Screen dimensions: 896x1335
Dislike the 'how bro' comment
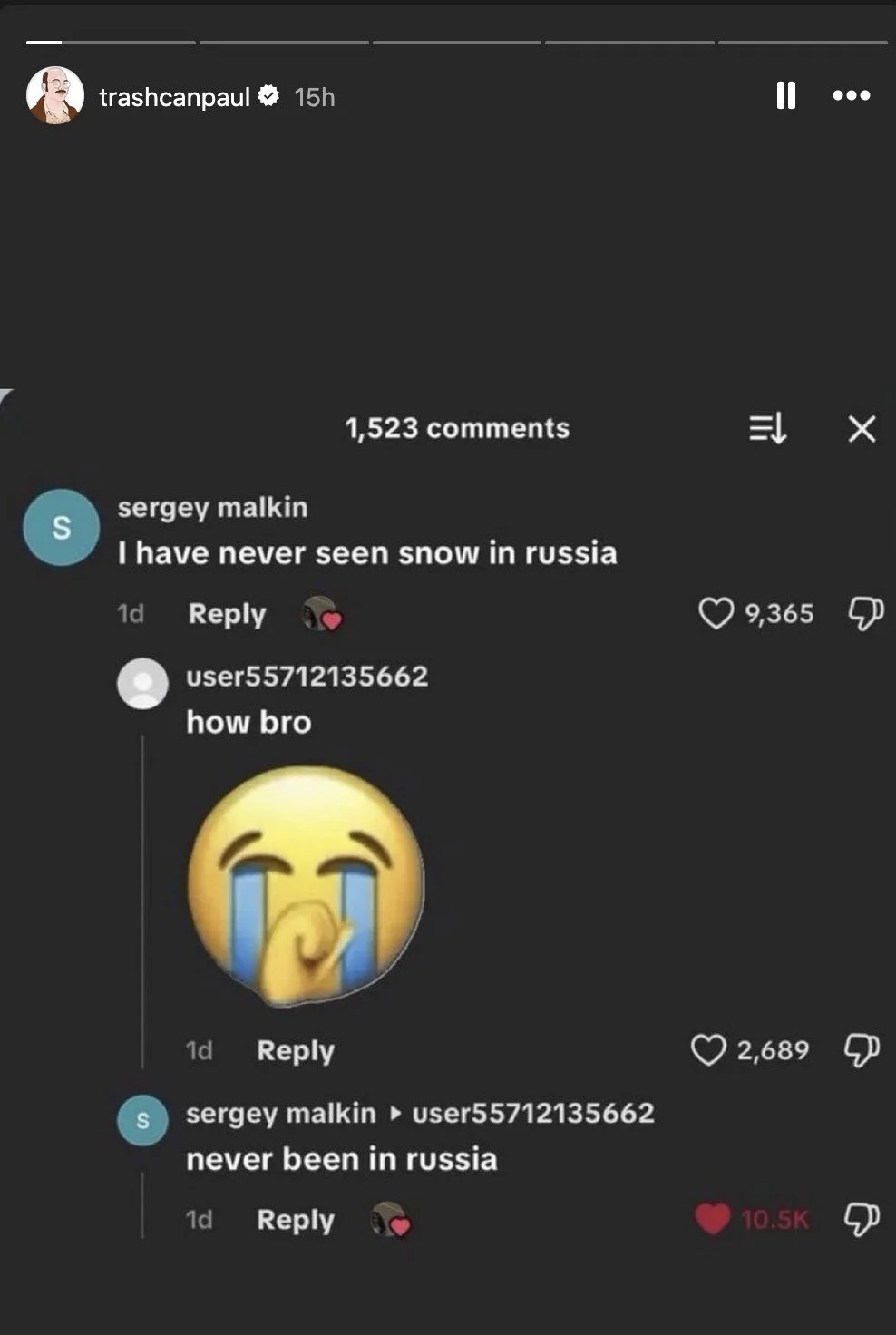point(862,1049)
